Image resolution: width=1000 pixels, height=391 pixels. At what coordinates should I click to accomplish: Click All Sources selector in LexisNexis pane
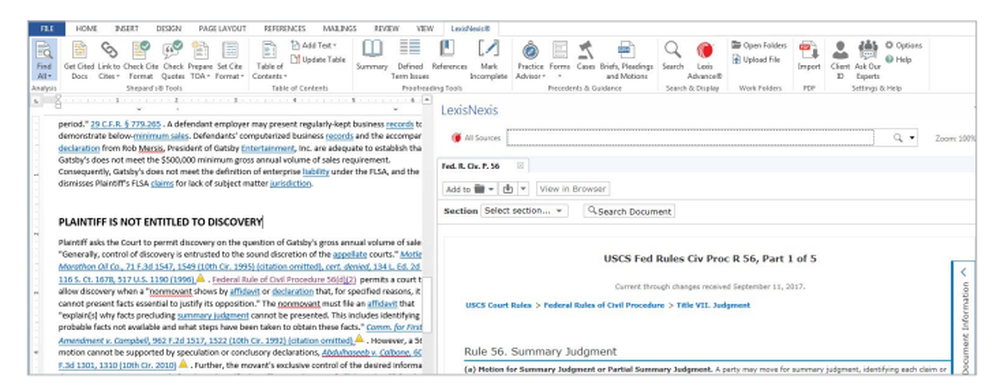477,138
